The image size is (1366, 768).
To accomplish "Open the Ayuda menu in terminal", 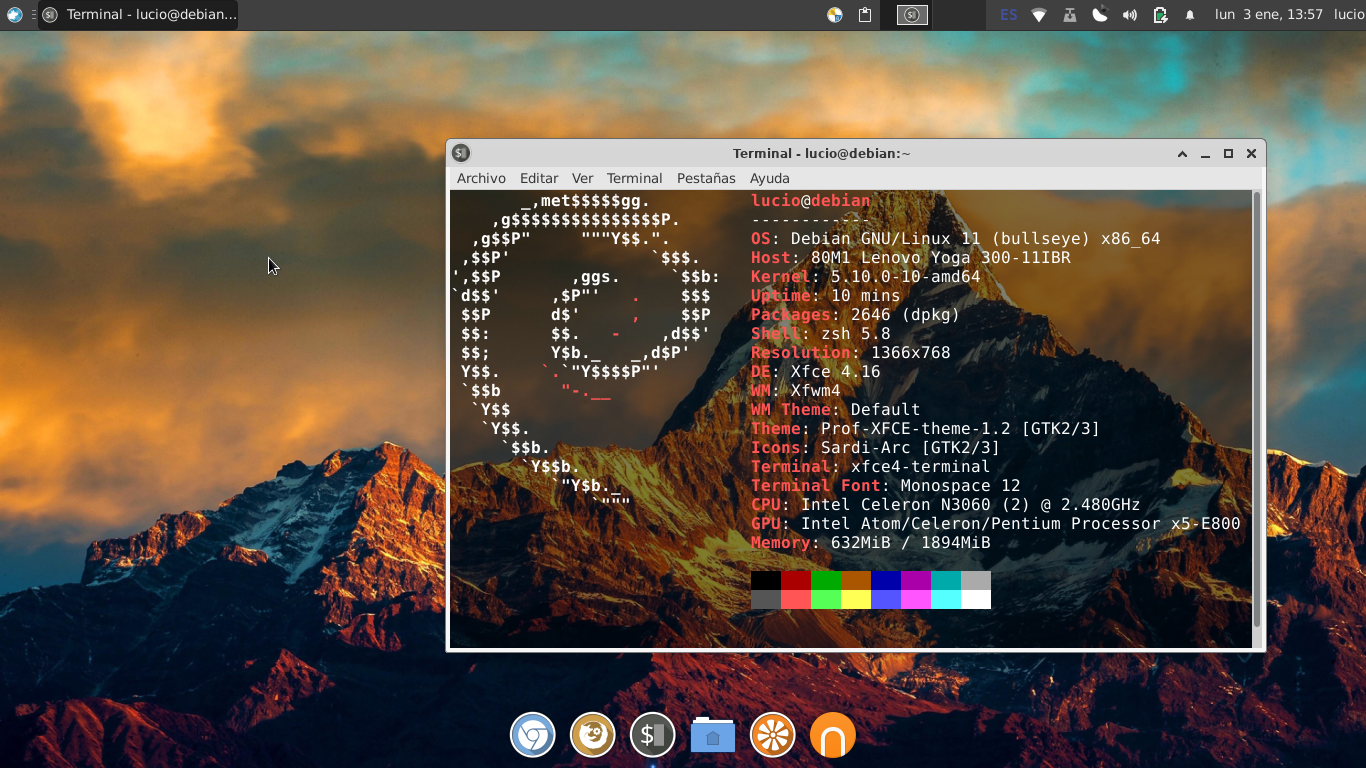I will [x=769, y=178].
